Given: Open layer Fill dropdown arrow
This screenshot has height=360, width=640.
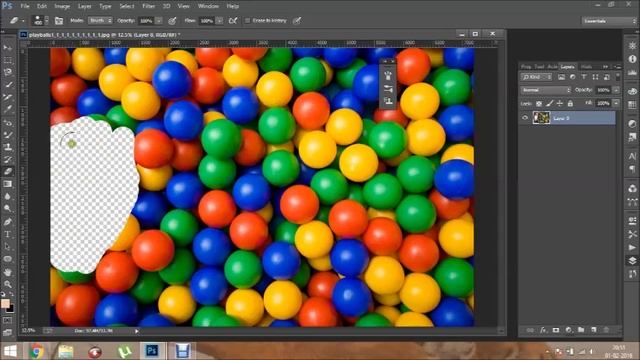Looking at the screenshot, I should click(x=616, y=104).
